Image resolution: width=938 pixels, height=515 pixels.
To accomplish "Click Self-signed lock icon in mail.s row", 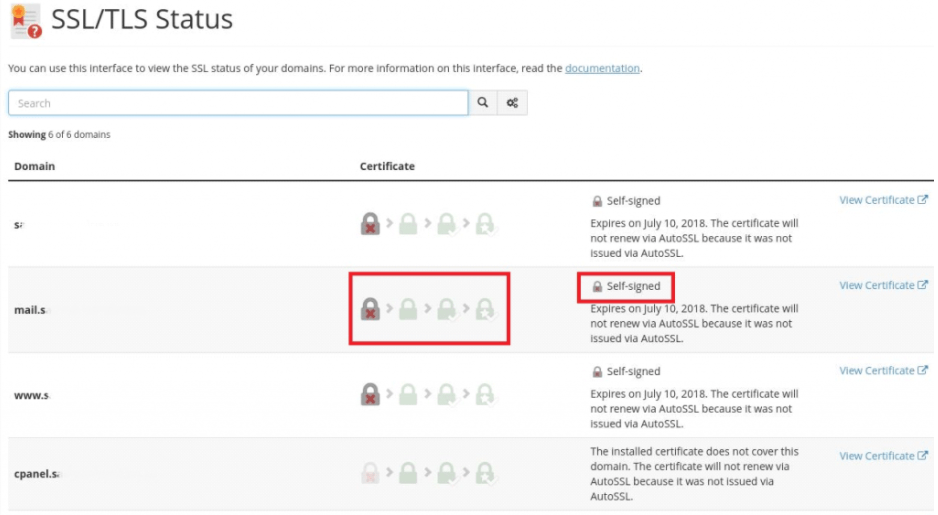I will click(x=597, y=287).
